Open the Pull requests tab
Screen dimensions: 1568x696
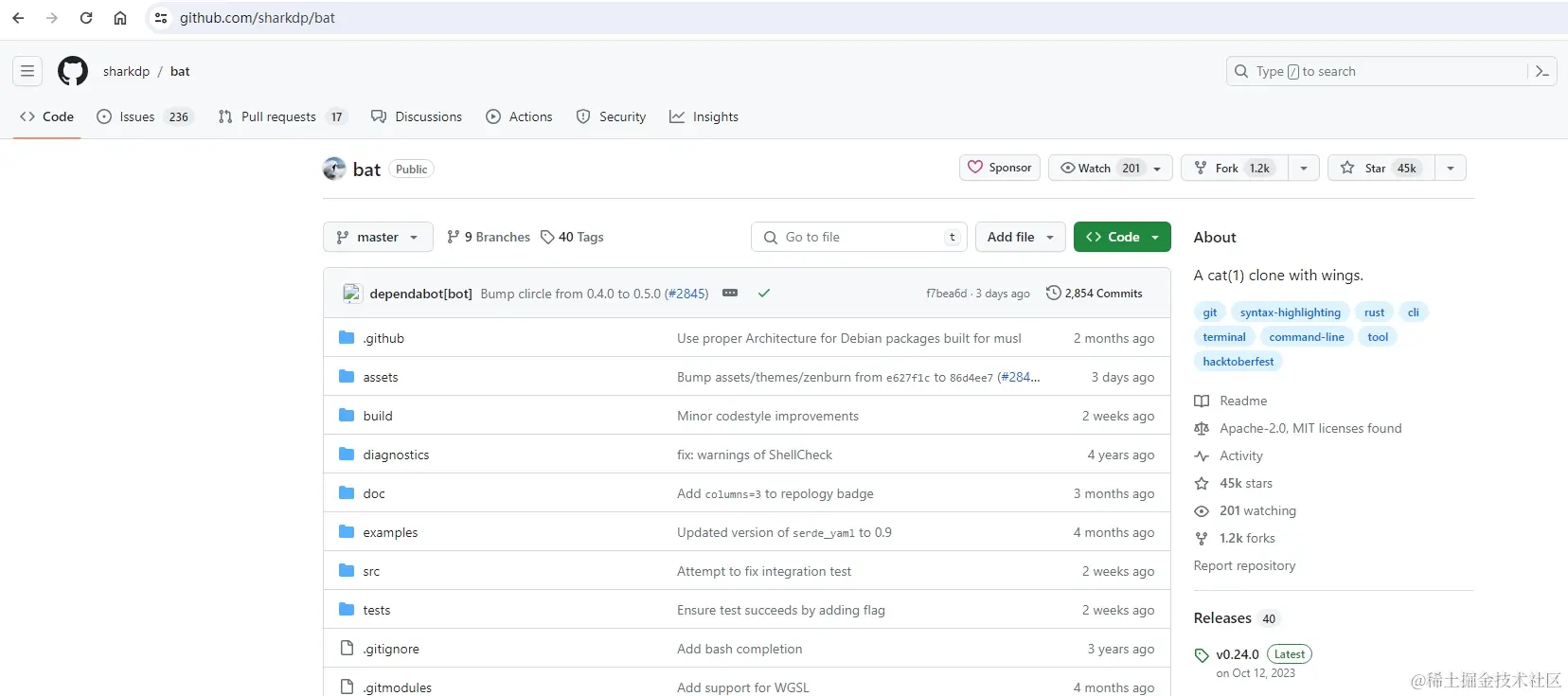[278, 116]
